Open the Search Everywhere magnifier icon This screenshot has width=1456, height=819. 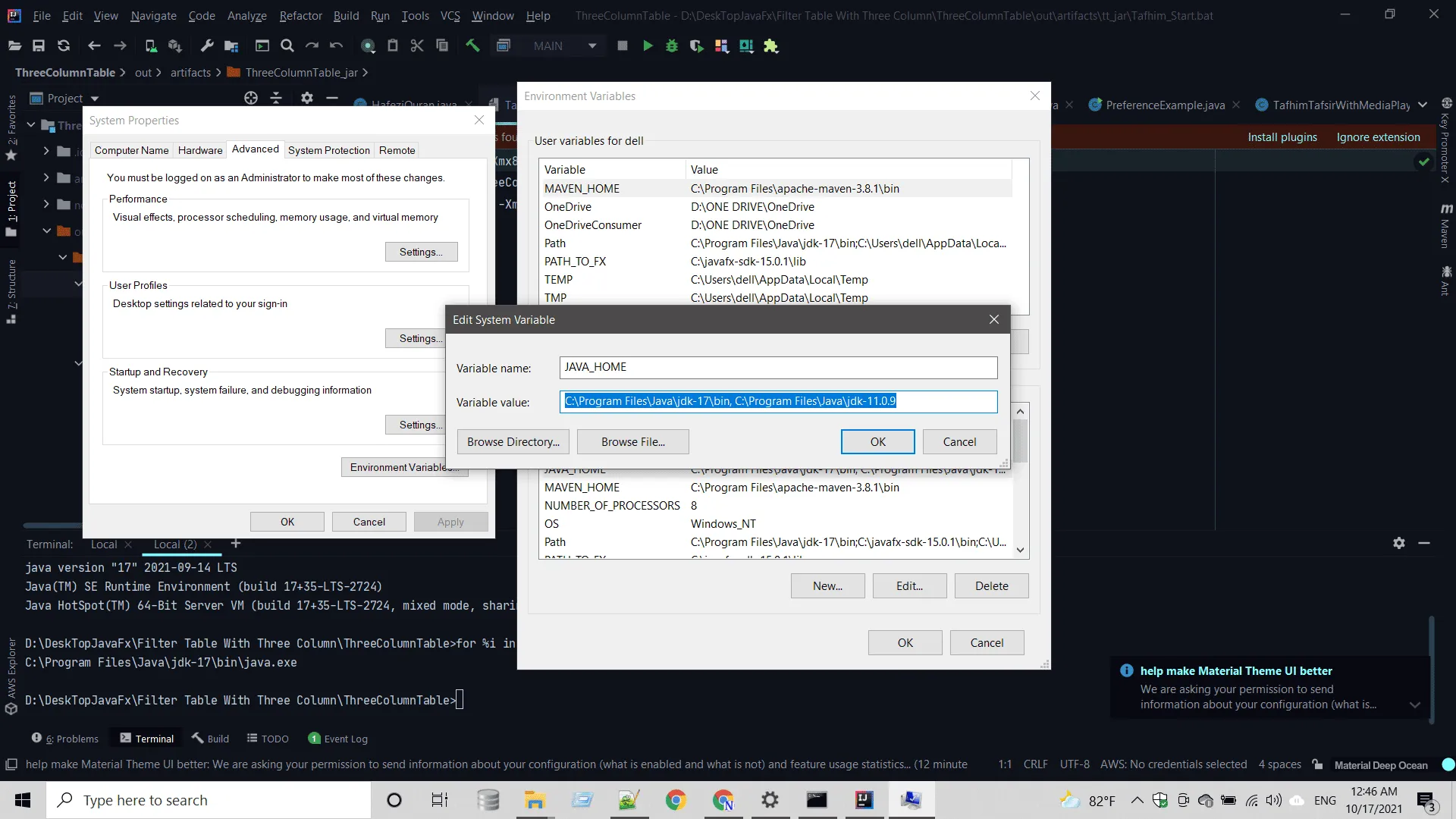(x=287, y=46)
